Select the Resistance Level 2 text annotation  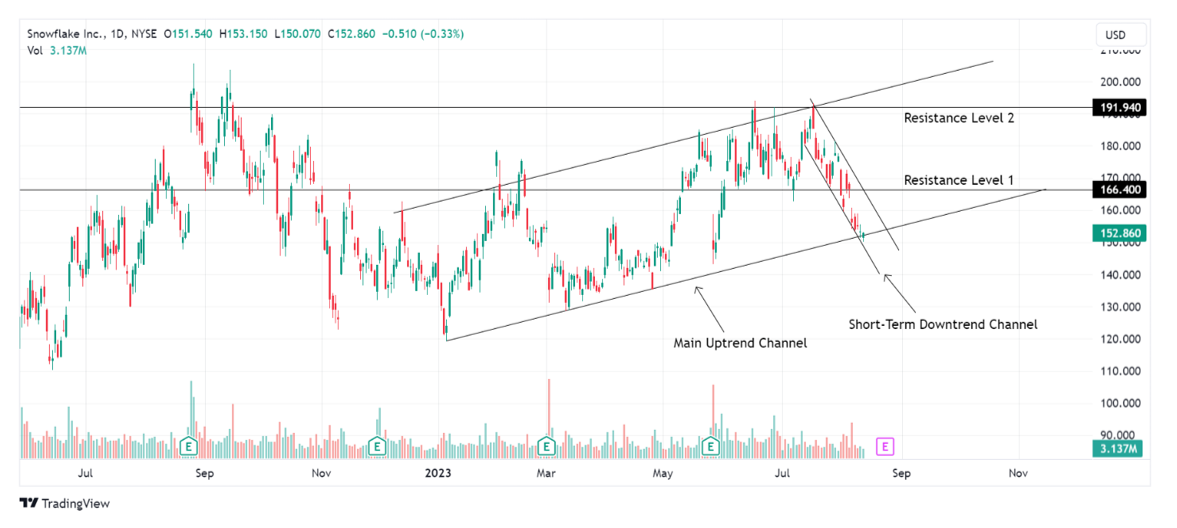click(958, 117)
